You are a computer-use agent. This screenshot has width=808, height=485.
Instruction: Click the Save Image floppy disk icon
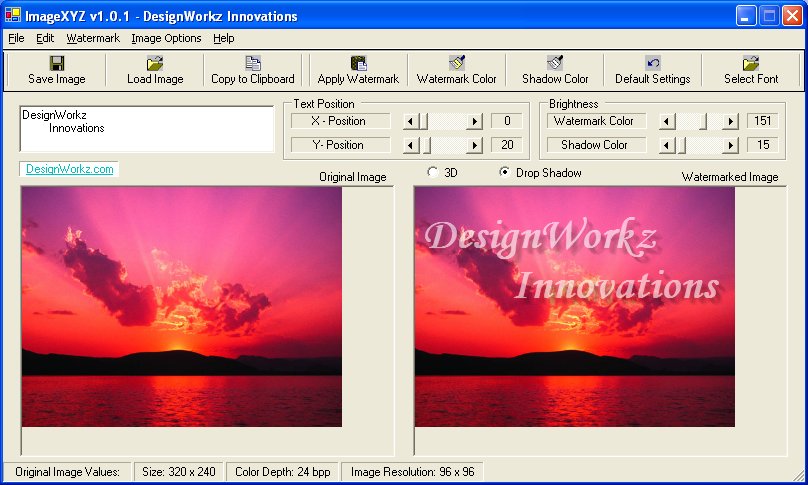point(57,63)
